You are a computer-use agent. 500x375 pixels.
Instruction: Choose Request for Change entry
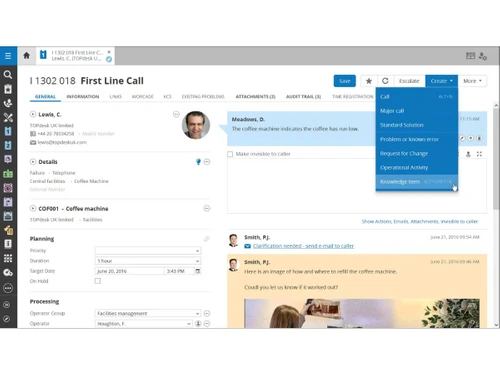tap(417, 153)
